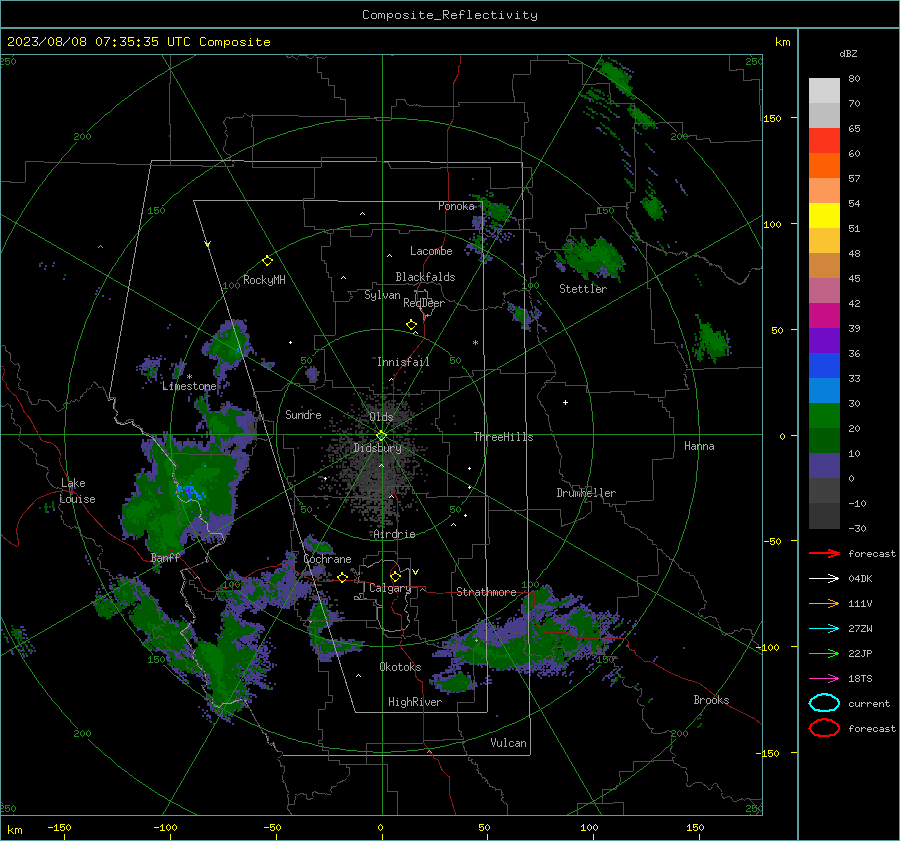Click the Hanna town label

[x=699, y=446]
